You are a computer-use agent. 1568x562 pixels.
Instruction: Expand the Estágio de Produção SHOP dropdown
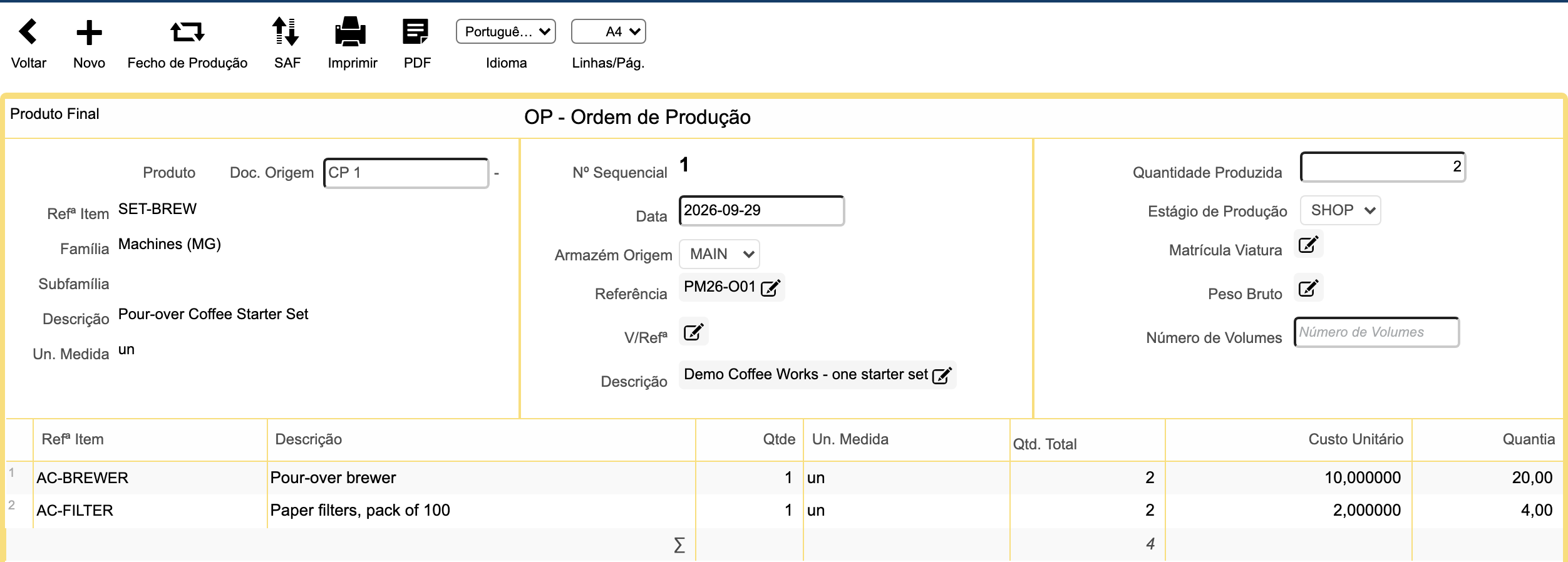click(1341, 210)
